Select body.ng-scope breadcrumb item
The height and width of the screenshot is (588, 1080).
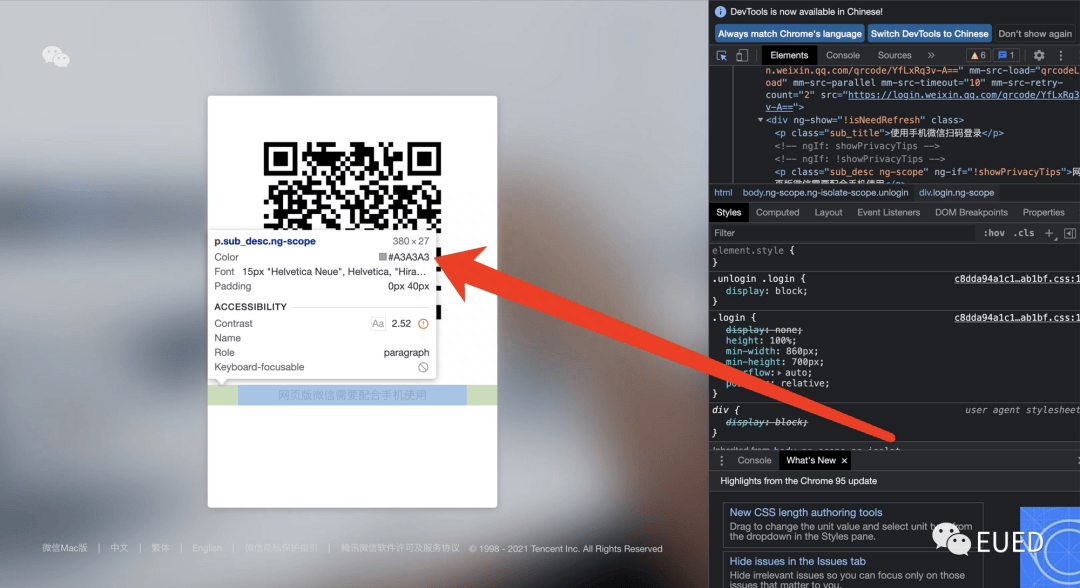[824, 193]
